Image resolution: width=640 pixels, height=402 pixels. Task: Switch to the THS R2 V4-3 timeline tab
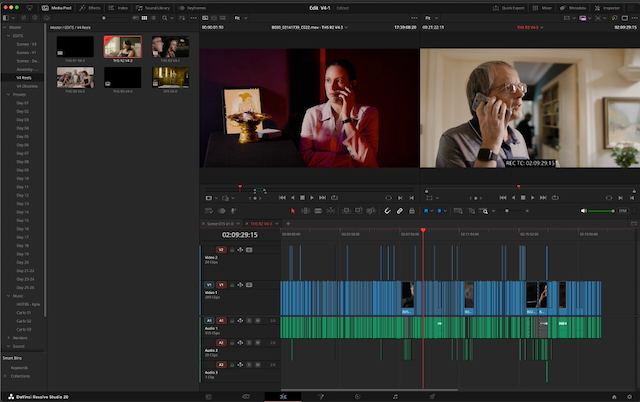(262, 224)
